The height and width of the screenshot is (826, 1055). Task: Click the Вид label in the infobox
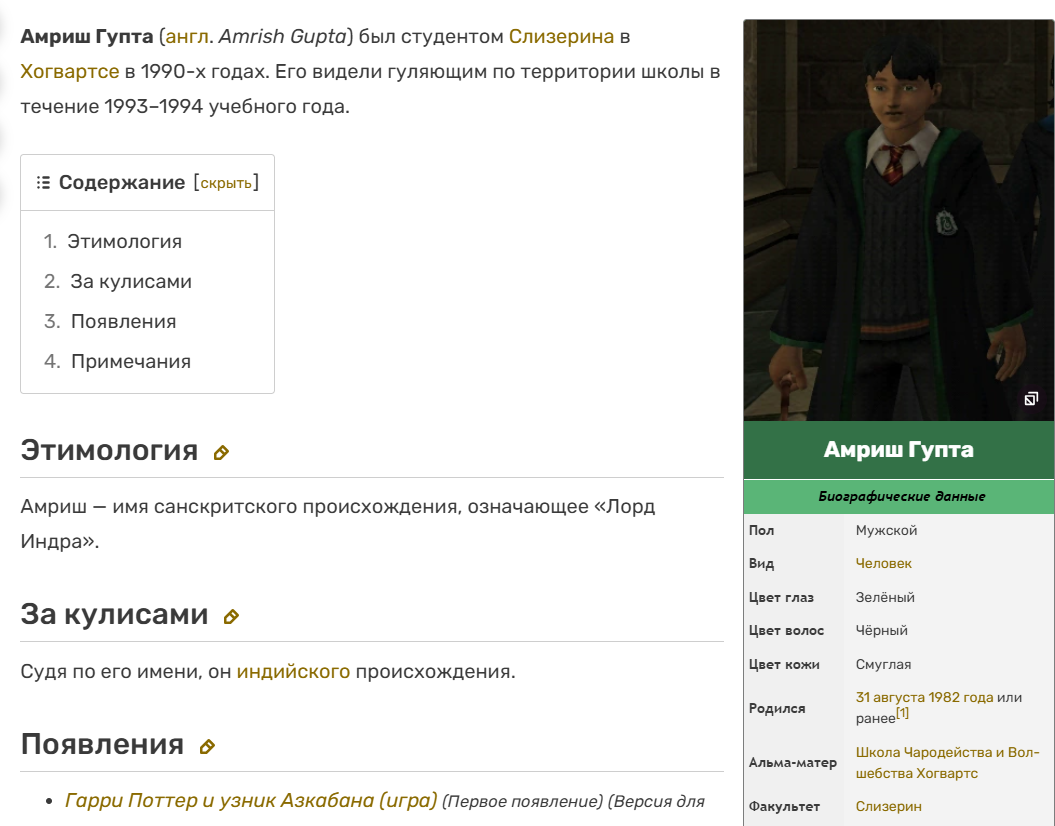coord(761,563)
